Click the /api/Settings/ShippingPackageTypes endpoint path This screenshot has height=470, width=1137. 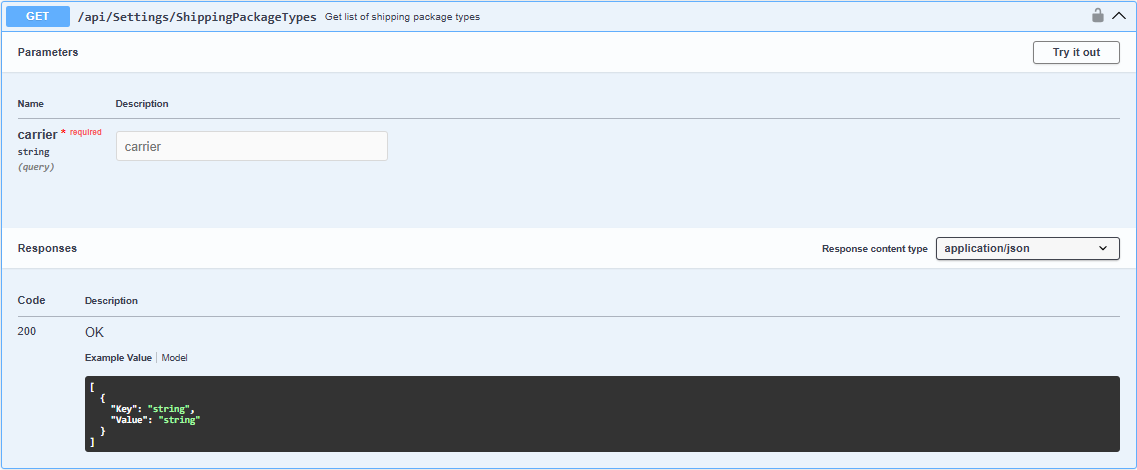[x=197, y=17]
